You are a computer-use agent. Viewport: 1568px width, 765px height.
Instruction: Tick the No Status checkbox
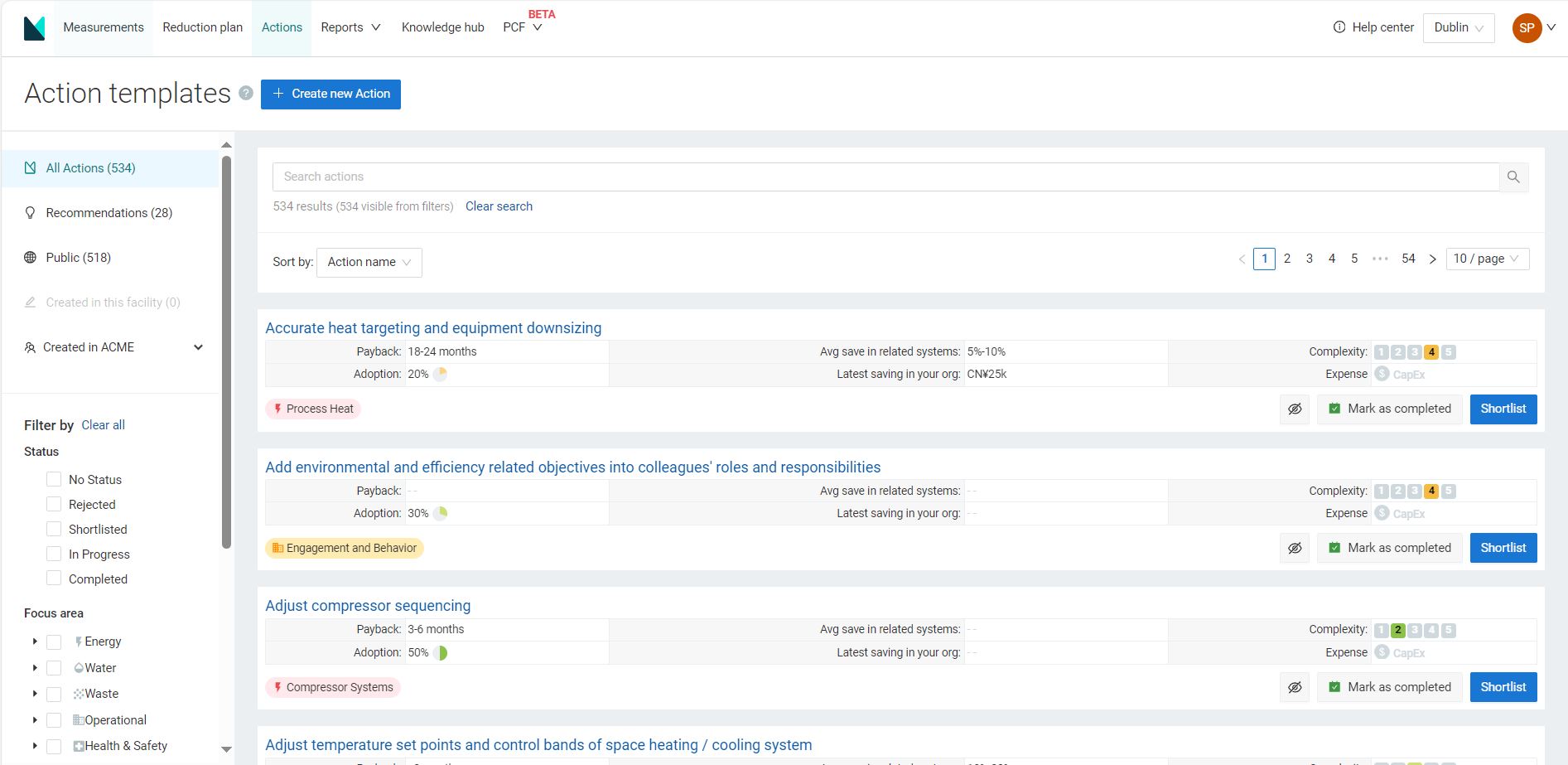tap(54, 479)
